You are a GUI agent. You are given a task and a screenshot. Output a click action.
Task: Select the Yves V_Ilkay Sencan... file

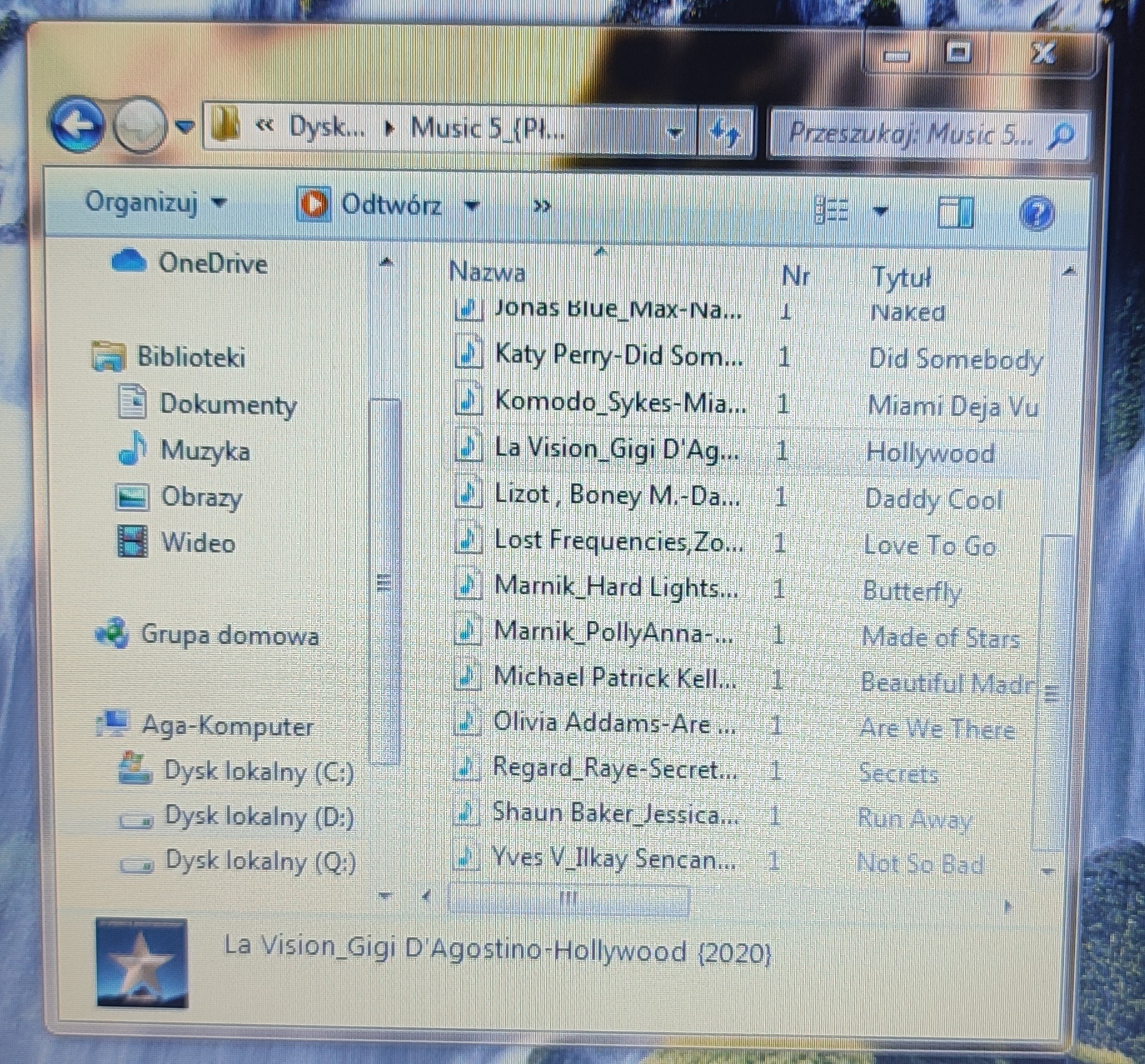(x=594, y=859)
